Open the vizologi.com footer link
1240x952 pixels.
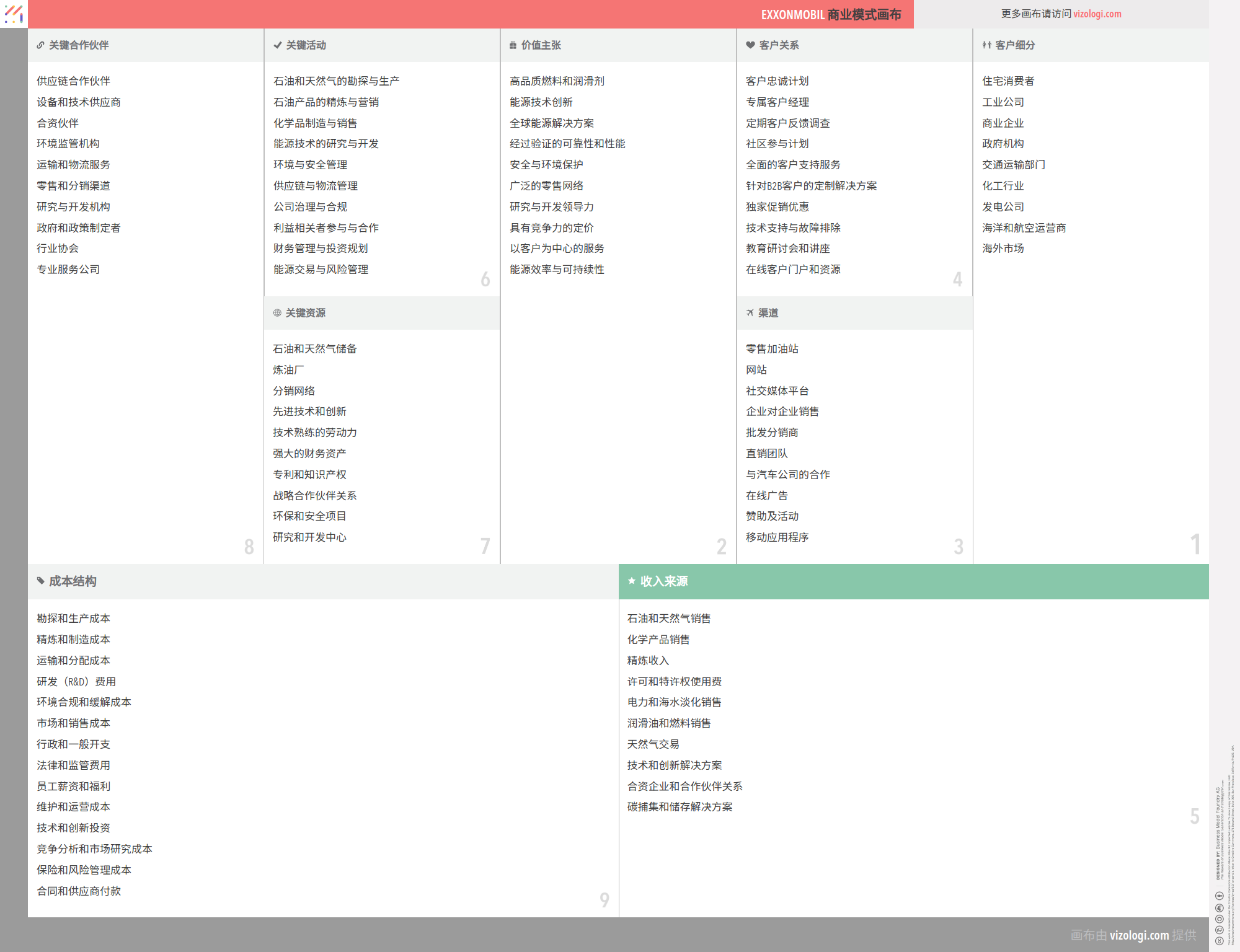1139,935
